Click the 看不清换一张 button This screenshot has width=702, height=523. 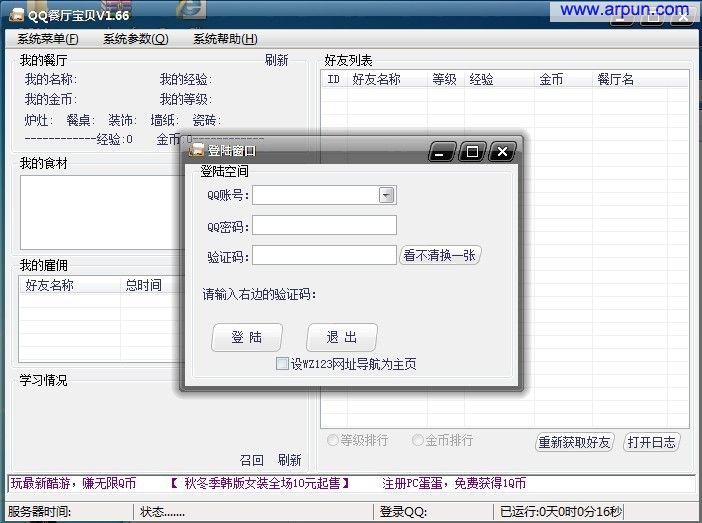click(x=440, y=255)
